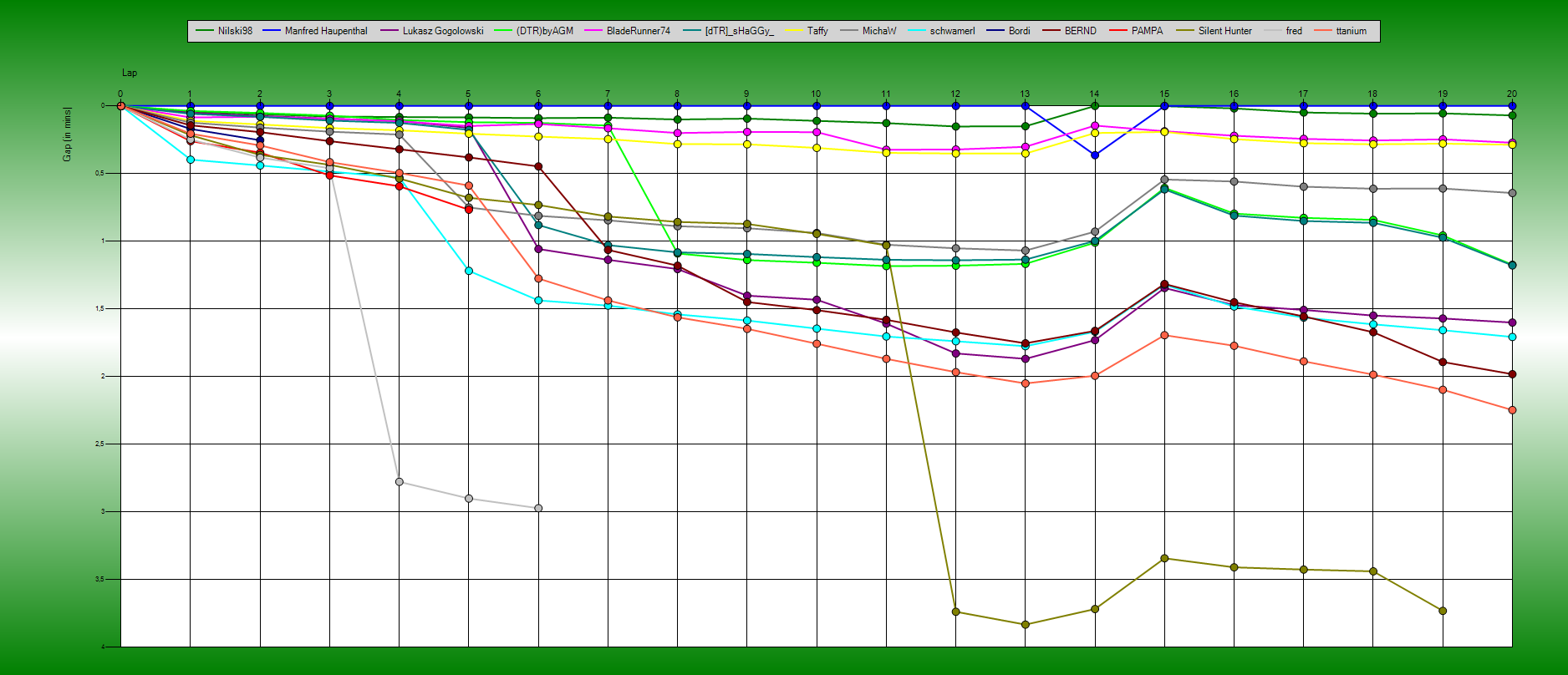
Task: Click ttanium's final orange point at lap 20
Action: coord(1512,410)
